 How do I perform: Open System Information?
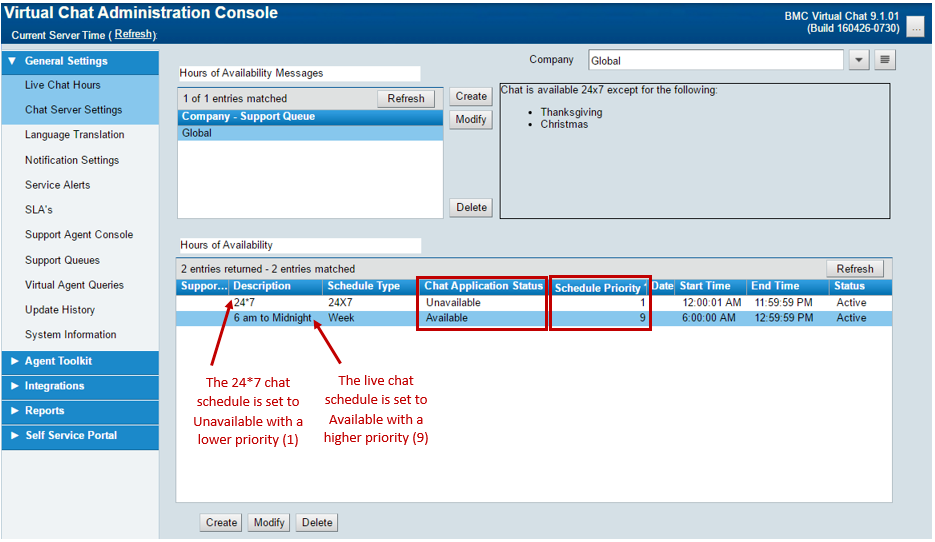(70, 335)
